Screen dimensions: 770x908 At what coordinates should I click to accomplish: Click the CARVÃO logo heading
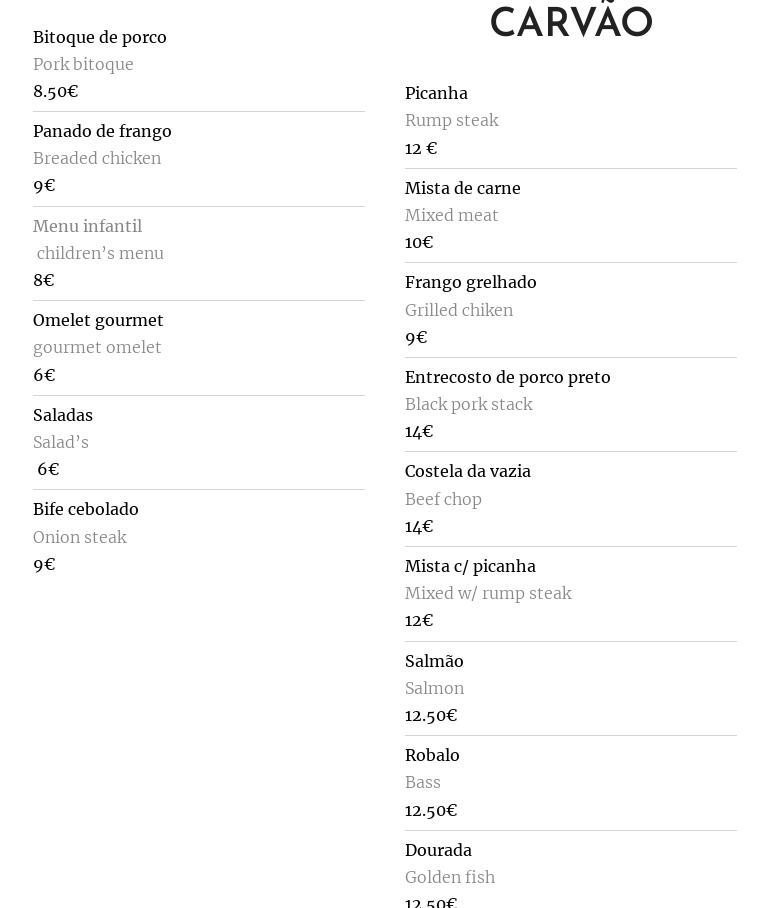(x=571, y=21)
